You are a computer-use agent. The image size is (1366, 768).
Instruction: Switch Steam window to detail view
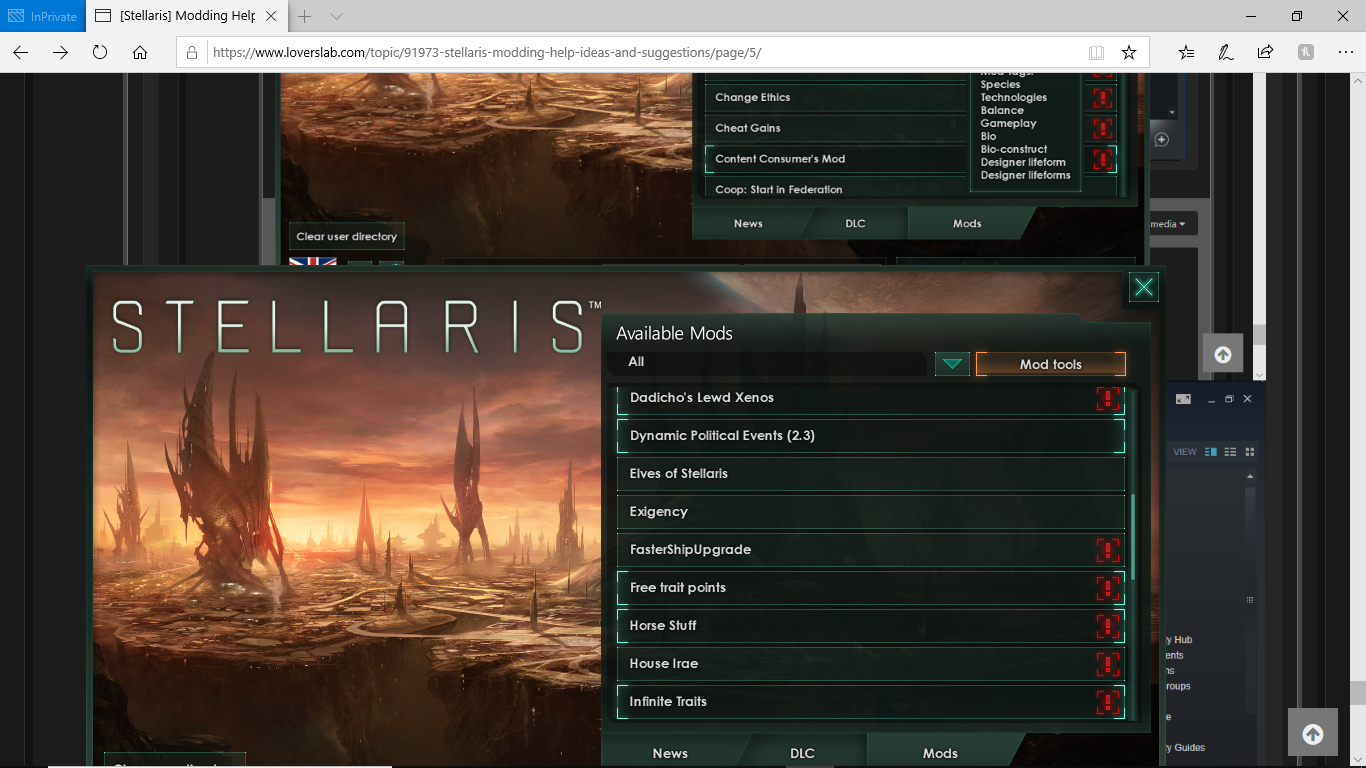pos(1211,452)
